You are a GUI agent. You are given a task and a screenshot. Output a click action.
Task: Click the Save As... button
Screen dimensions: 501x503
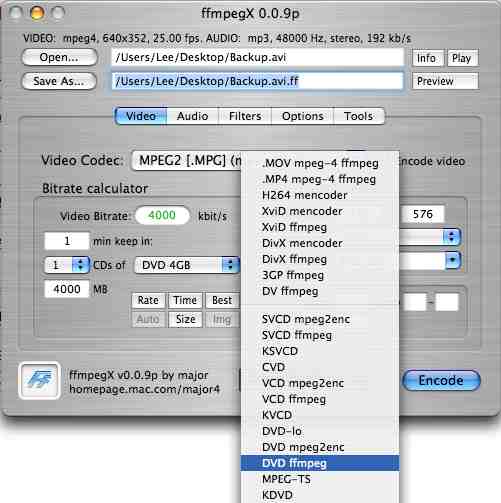(59, 81)
